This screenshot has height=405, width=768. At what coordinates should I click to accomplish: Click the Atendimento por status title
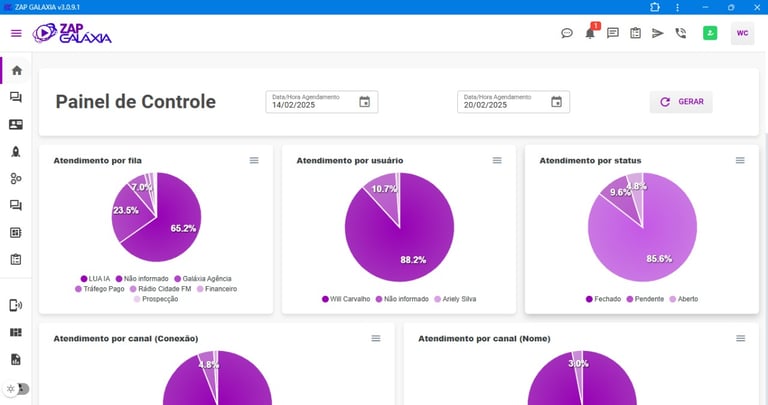pyautogui.click(x=590, y=161)
